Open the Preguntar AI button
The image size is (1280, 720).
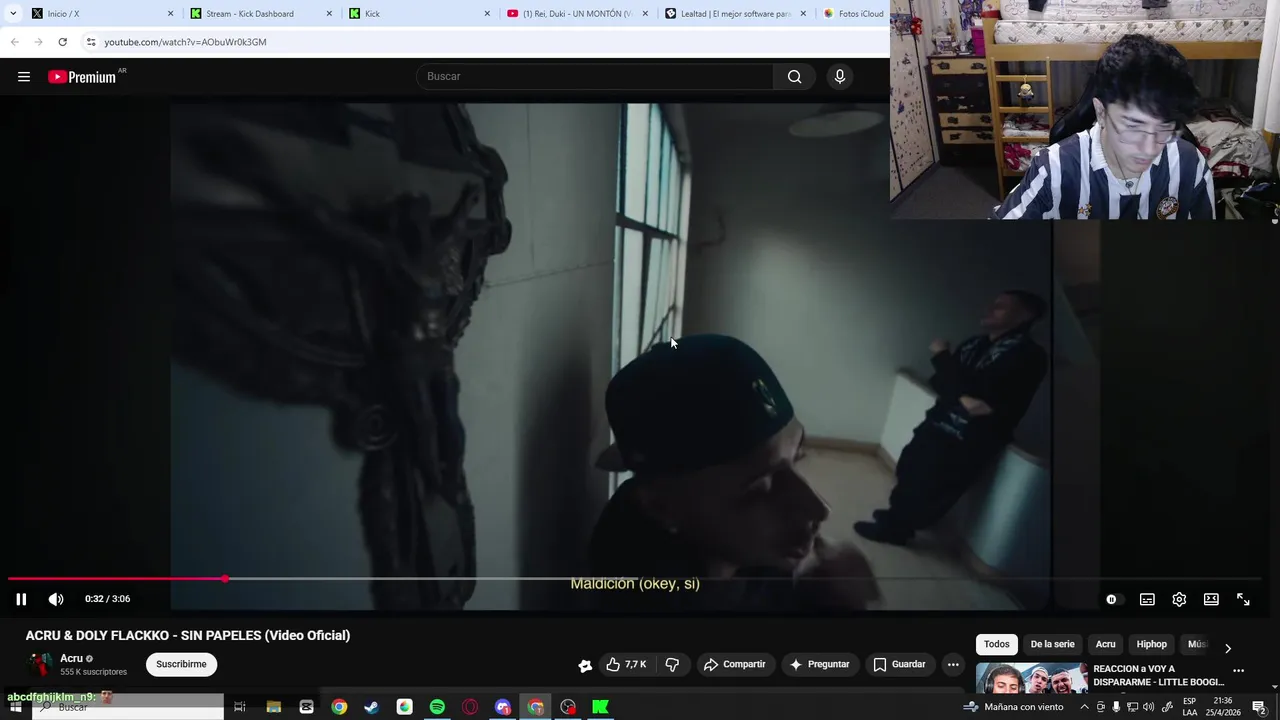point(819,664)
